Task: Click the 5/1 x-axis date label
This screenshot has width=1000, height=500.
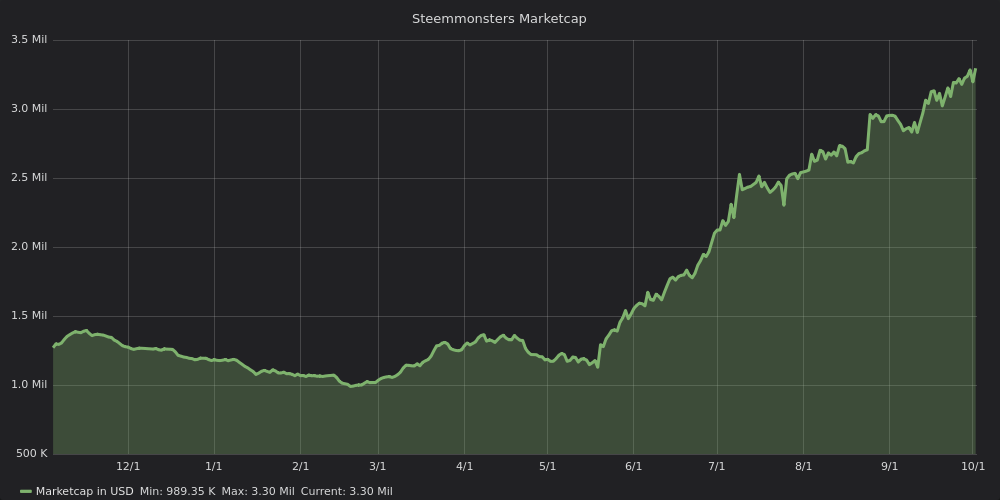Action: pyautogui.click(x=547, y=466)
